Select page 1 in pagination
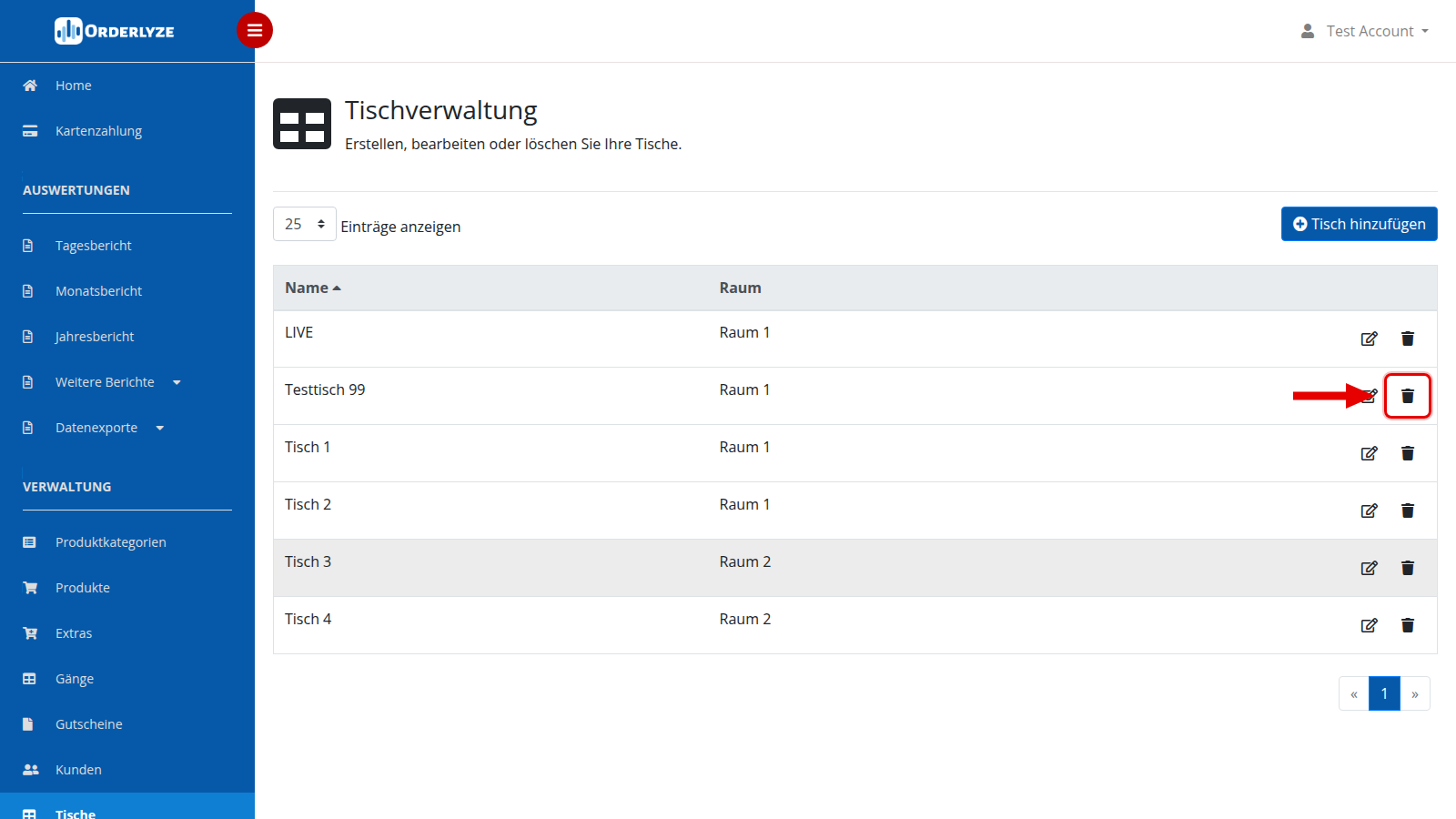 point(1384,693)
